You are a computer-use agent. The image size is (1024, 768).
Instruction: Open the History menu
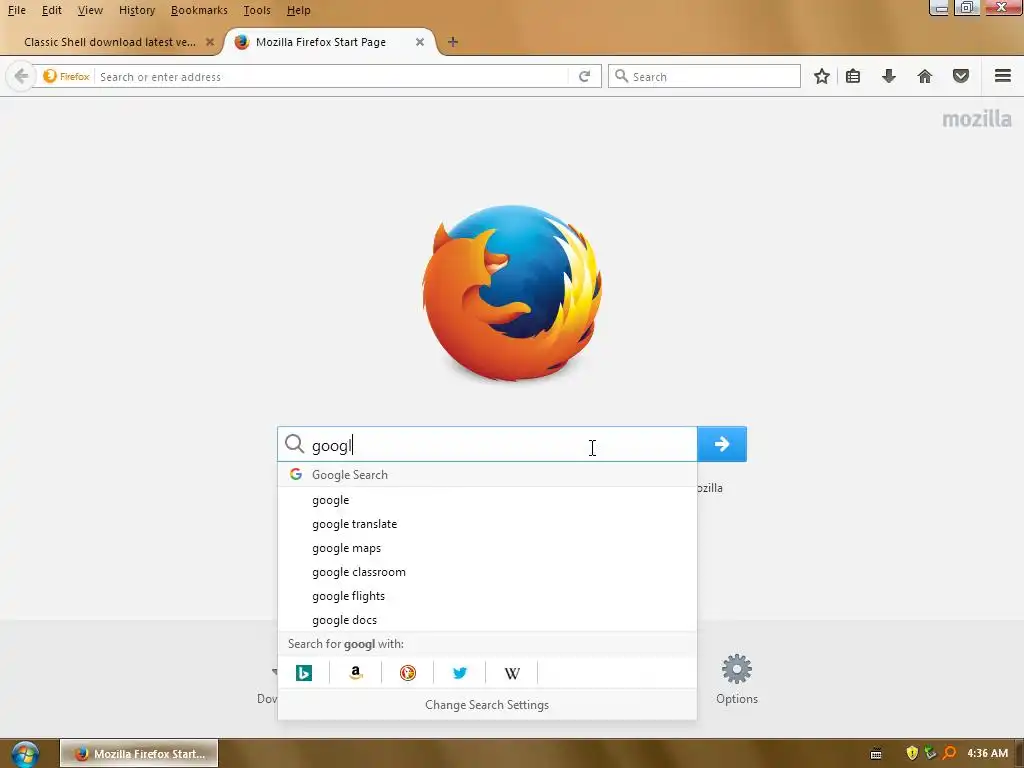pyautogui.click(x=136, y=10)
